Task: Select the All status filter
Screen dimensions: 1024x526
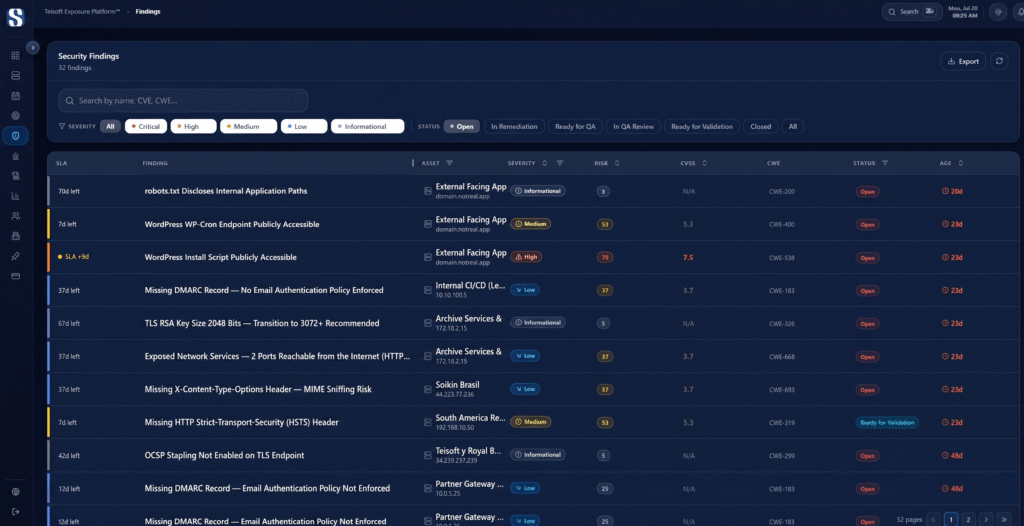Action: tap(793, 127)
